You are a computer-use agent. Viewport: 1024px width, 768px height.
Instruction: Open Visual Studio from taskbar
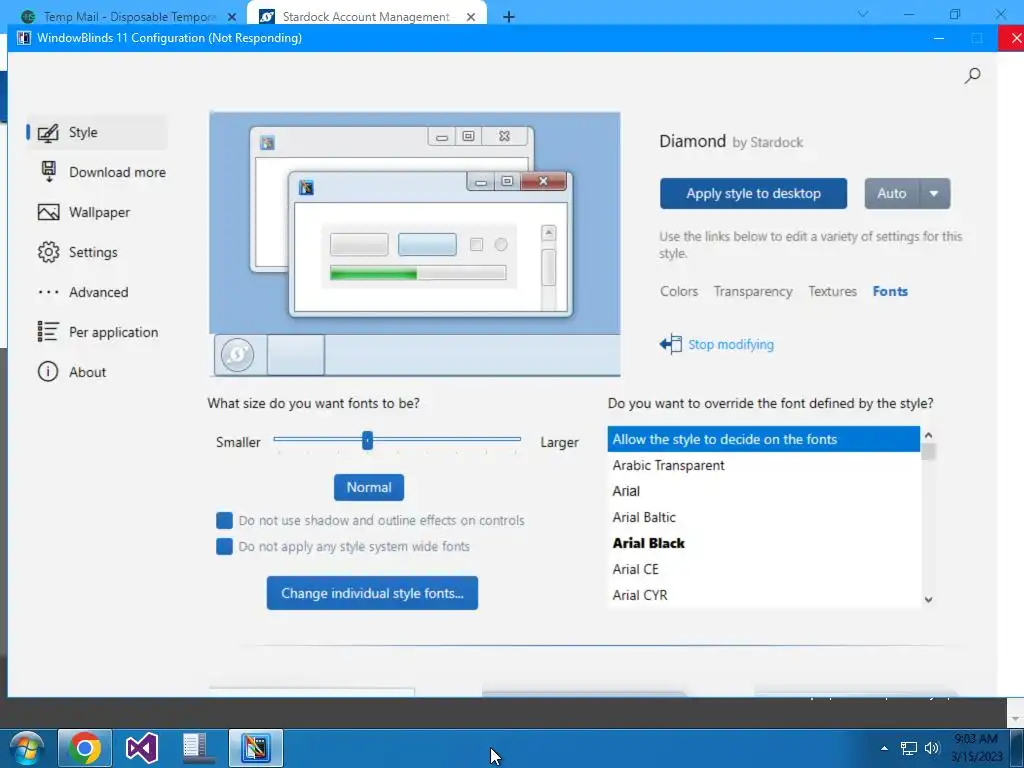(142, 748)
